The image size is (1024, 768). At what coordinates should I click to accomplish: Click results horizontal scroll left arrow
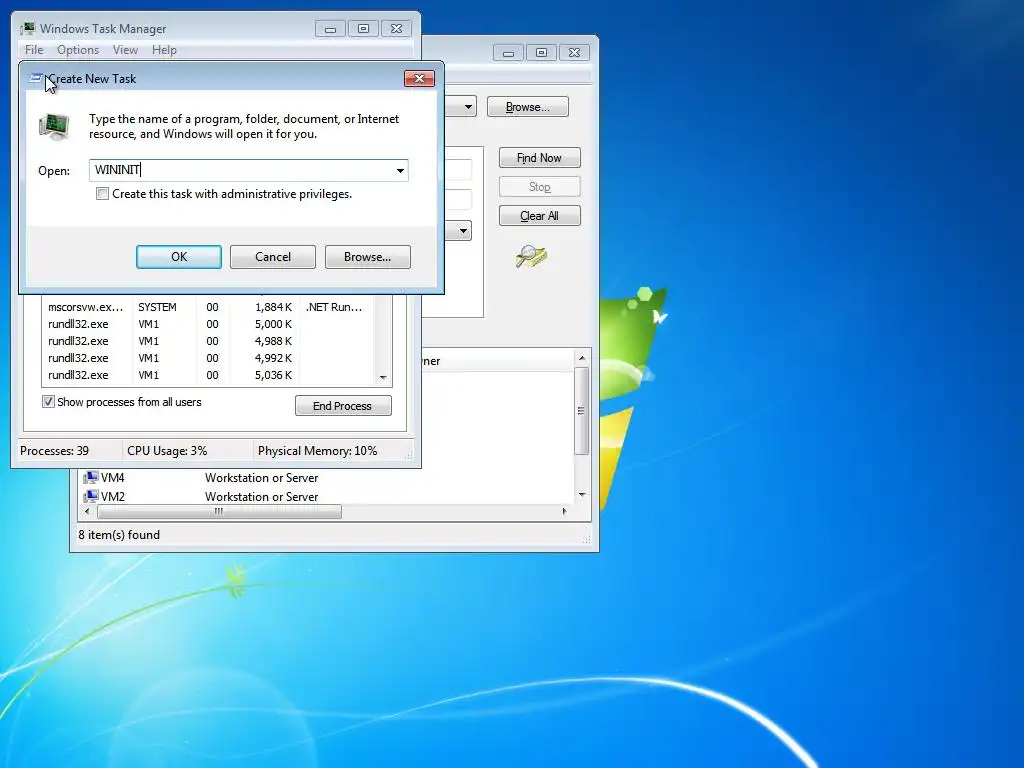(x=88, y=511)
